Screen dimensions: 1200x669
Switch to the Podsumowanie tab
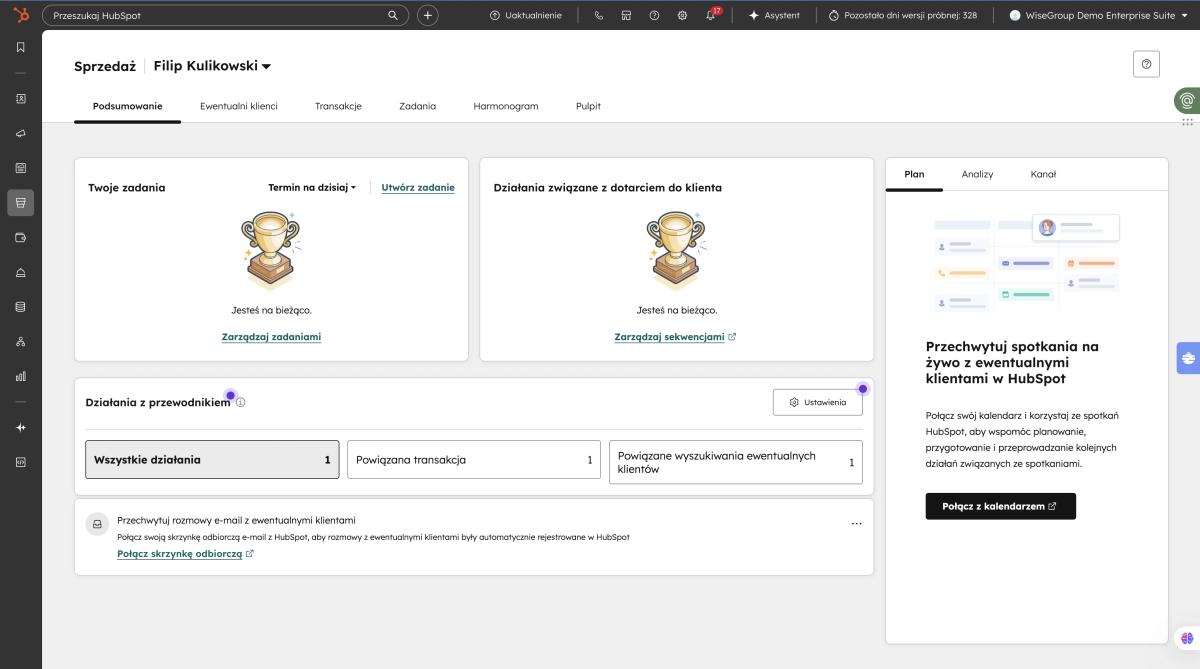click(128, 106)
